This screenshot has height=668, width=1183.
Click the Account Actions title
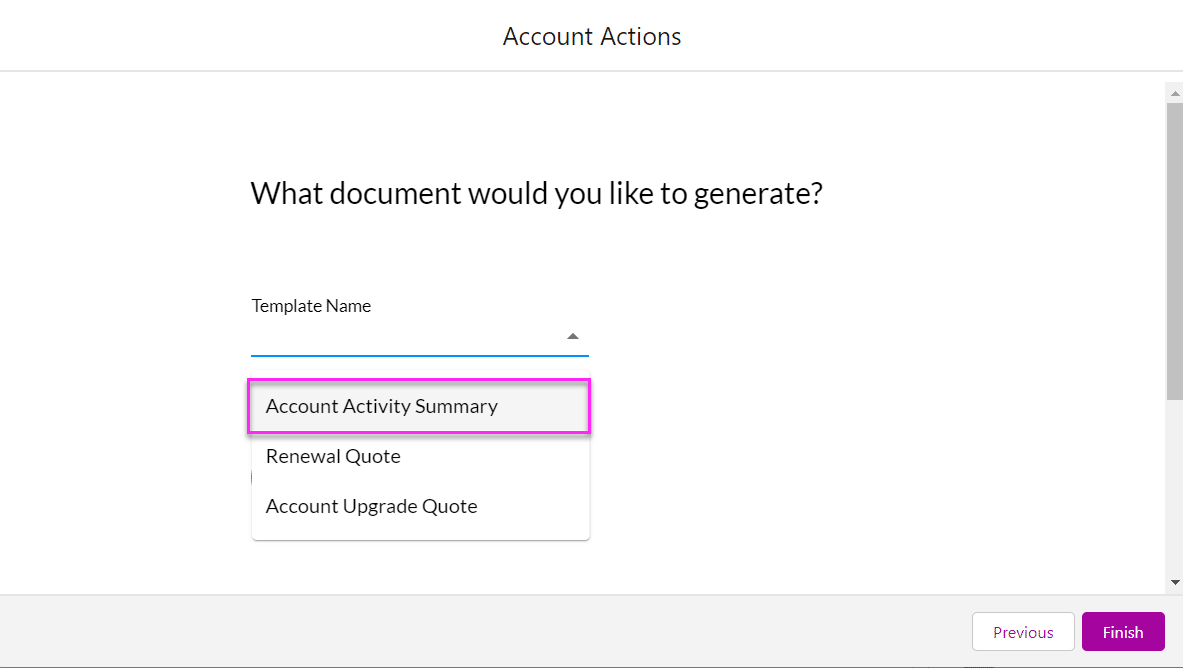click(592, 37)
